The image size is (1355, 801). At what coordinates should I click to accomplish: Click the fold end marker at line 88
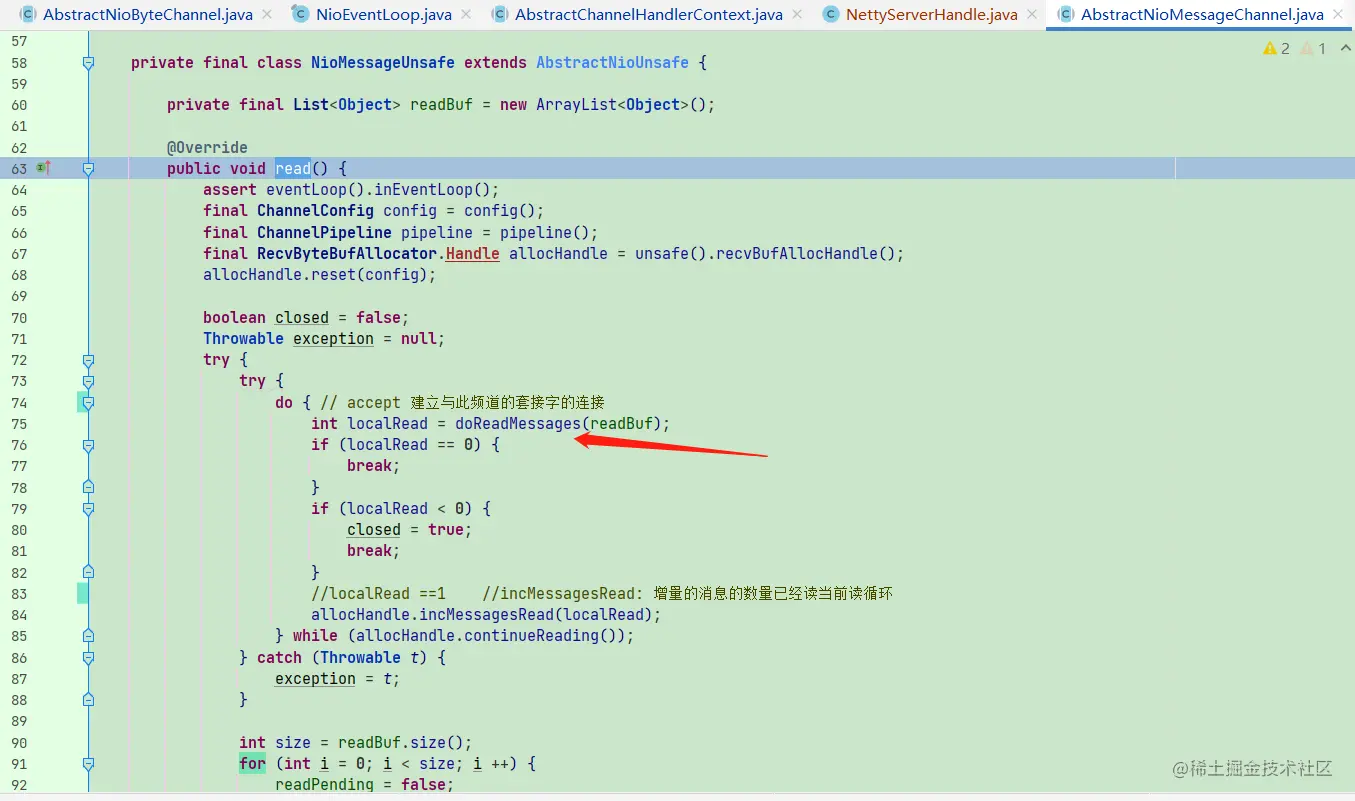pyautogui.click(x=88, y=700)
